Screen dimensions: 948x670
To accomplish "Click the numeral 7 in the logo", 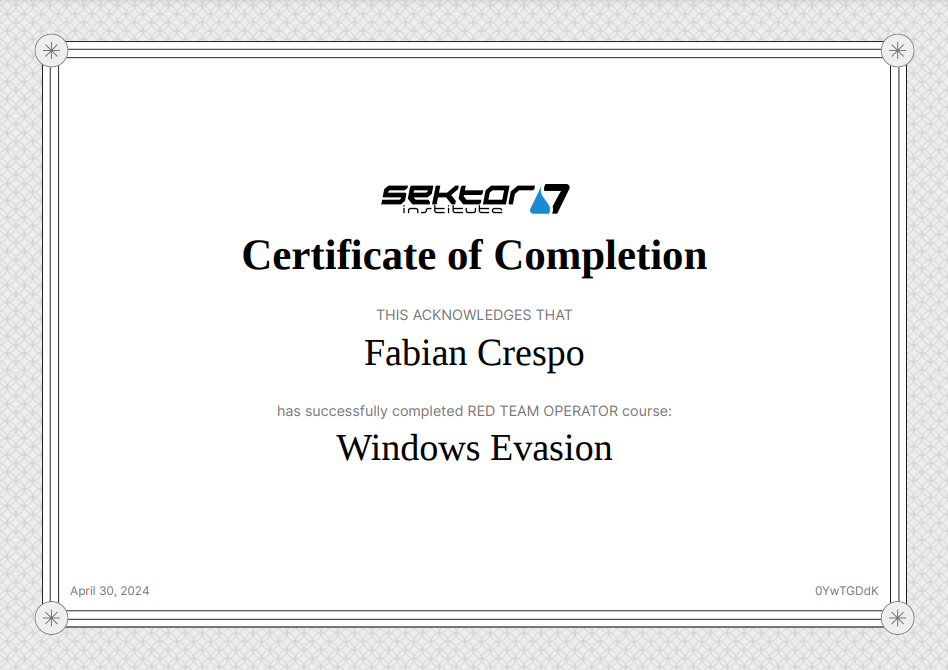I will (558, 199).
